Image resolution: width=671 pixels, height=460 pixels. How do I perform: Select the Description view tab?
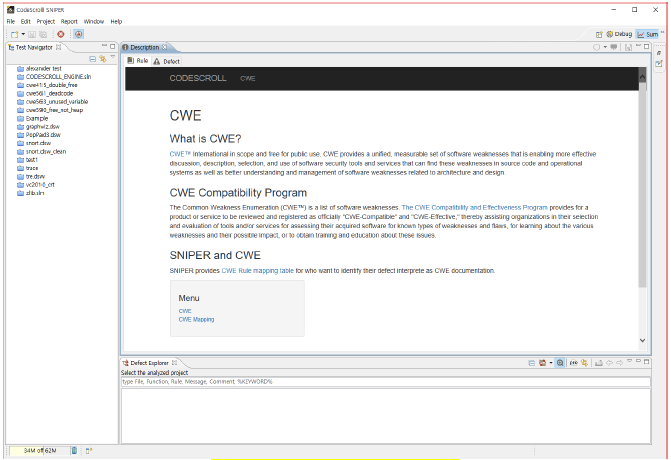point(145,47)
